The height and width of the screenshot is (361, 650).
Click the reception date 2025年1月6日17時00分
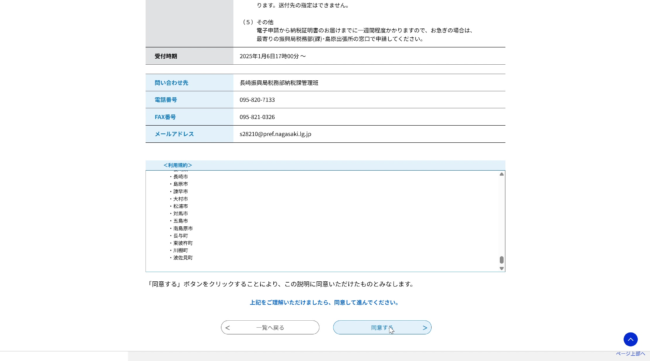(x=272, y=56)
